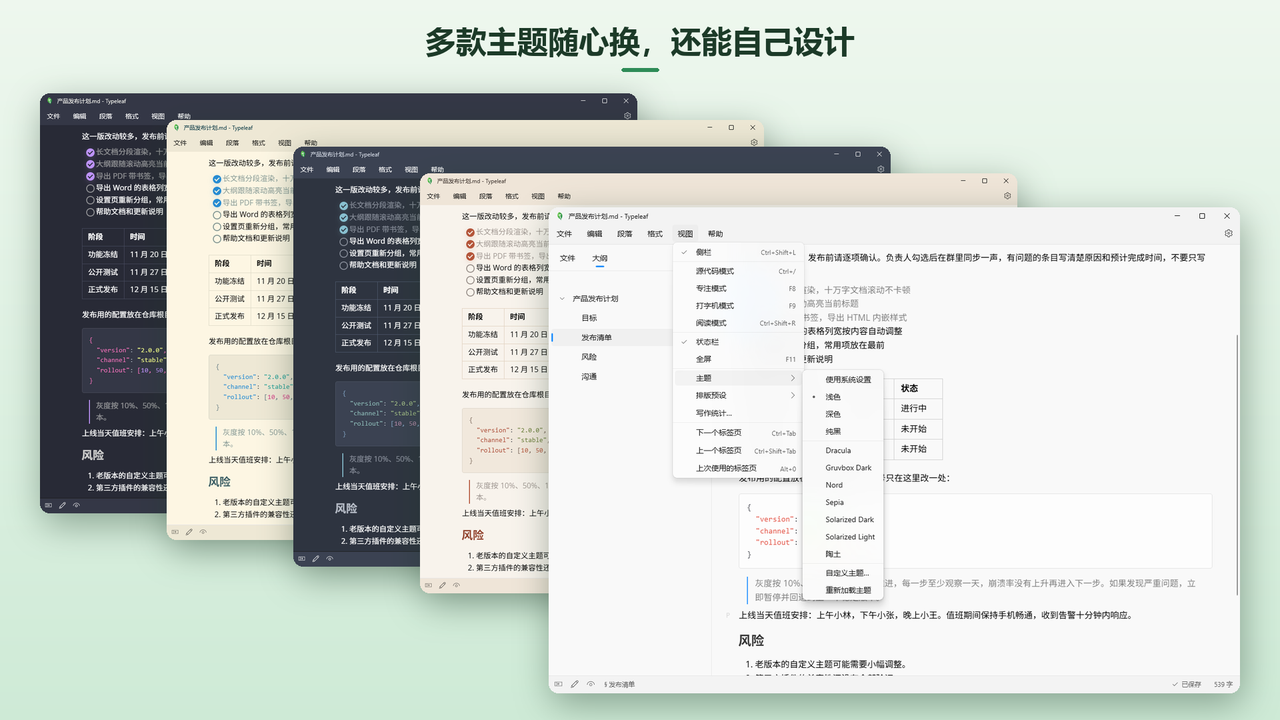Click eye icon in front window status bar
1280x720 pixels.
(590, 684)
